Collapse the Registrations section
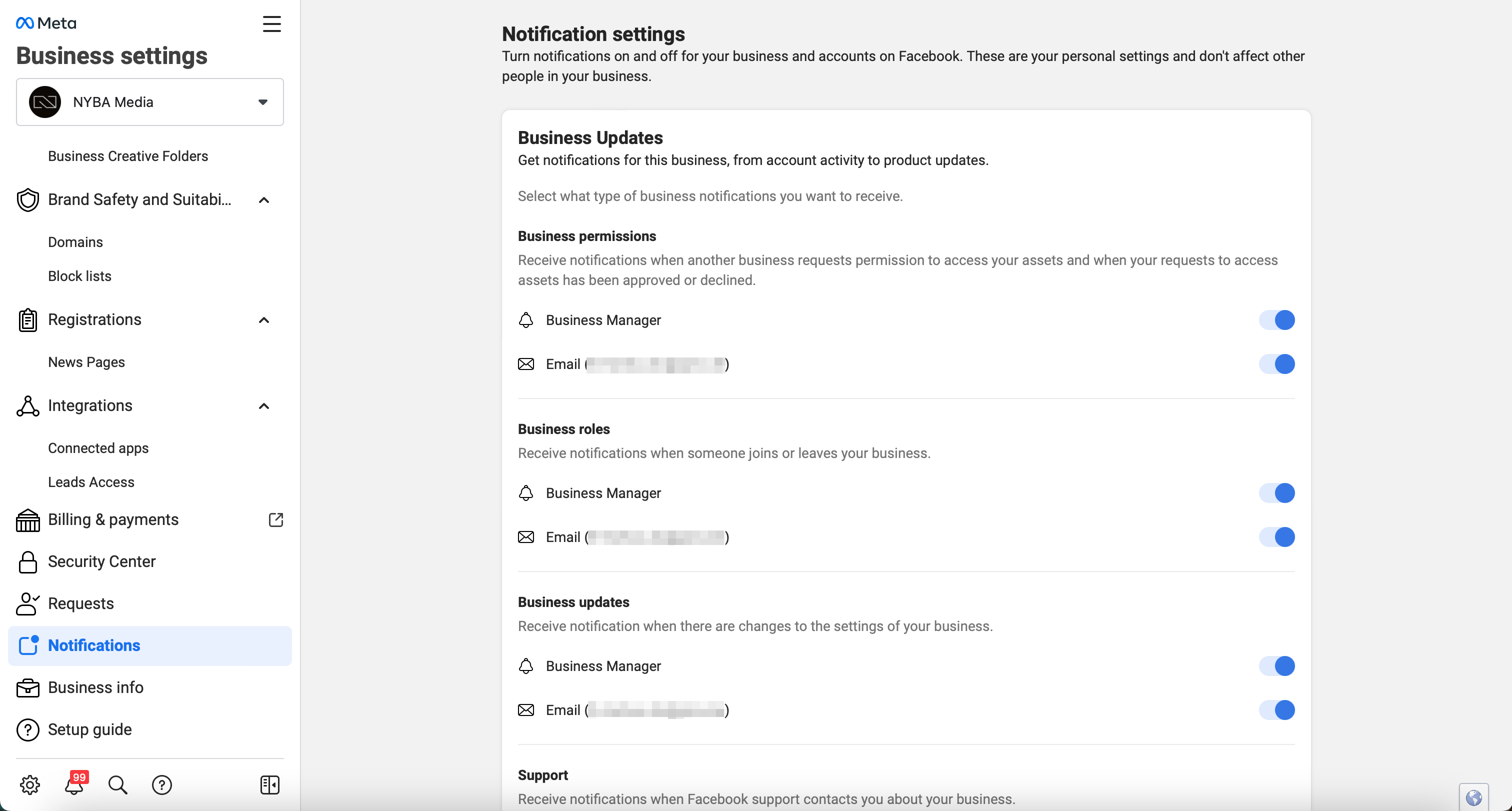 [x=264, y=320]
